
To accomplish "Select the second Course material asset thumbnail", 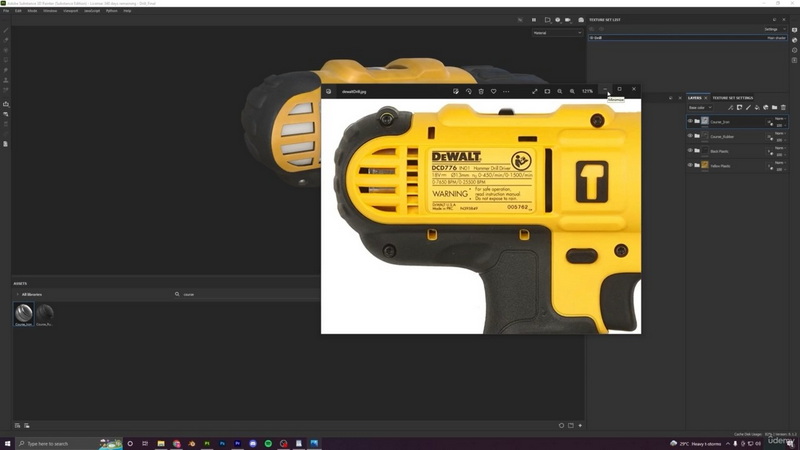I will pos(44,314).
